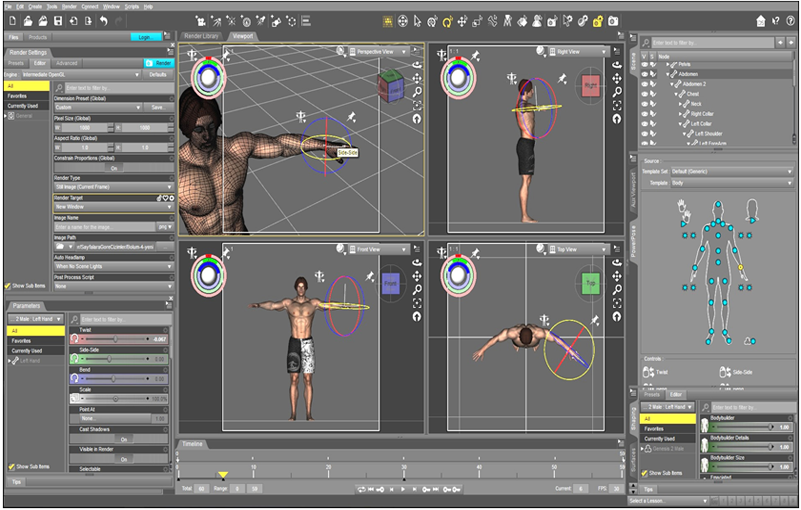Click the cyan Render button
801x510 pixels.
click(163, 62)
